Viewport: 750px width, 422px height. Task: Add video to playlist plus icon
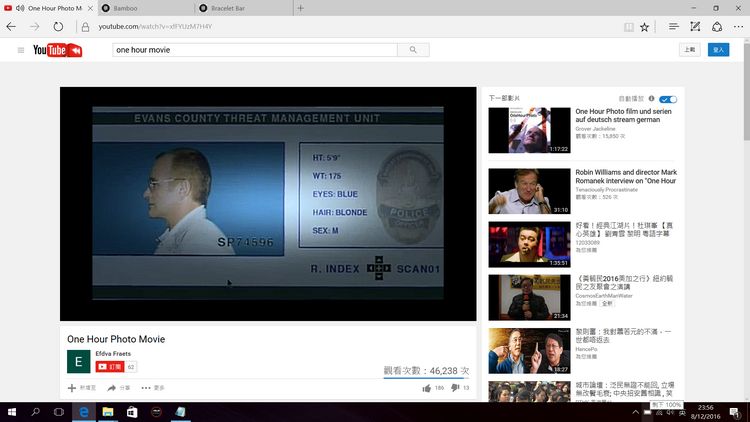pos(72,388)
